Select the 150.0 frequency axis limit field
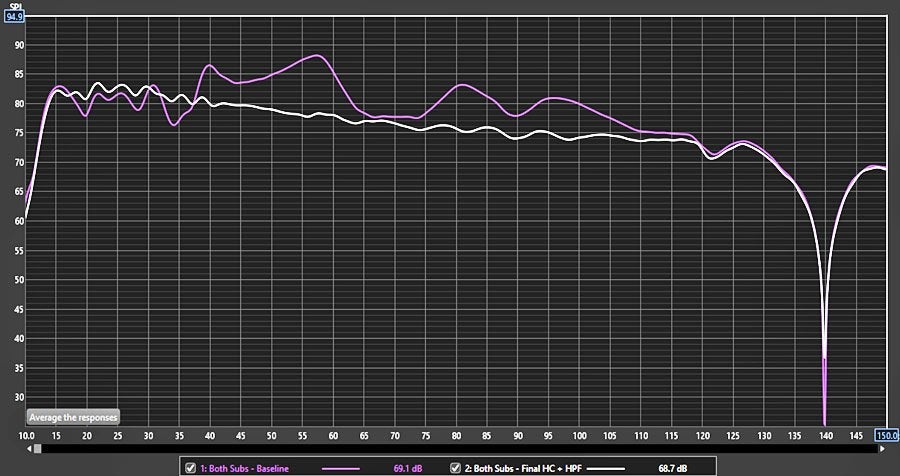This screenshot has width=900, height=476. click(887, 436)
